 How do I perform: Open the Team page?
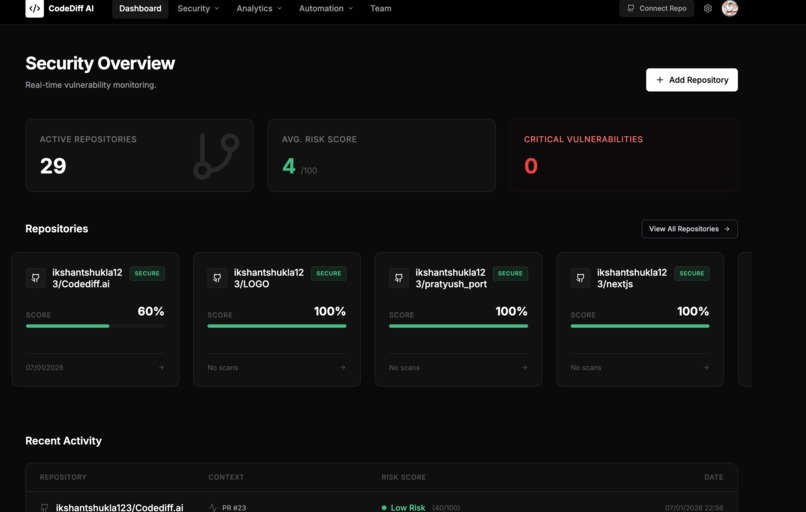pos(381,8)
